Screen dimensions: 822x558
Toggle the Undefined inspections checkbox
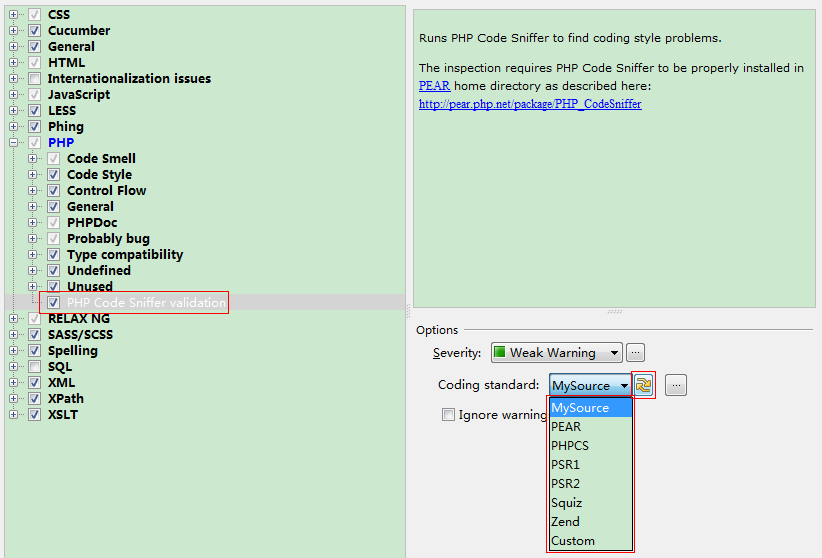click(53, 271)
